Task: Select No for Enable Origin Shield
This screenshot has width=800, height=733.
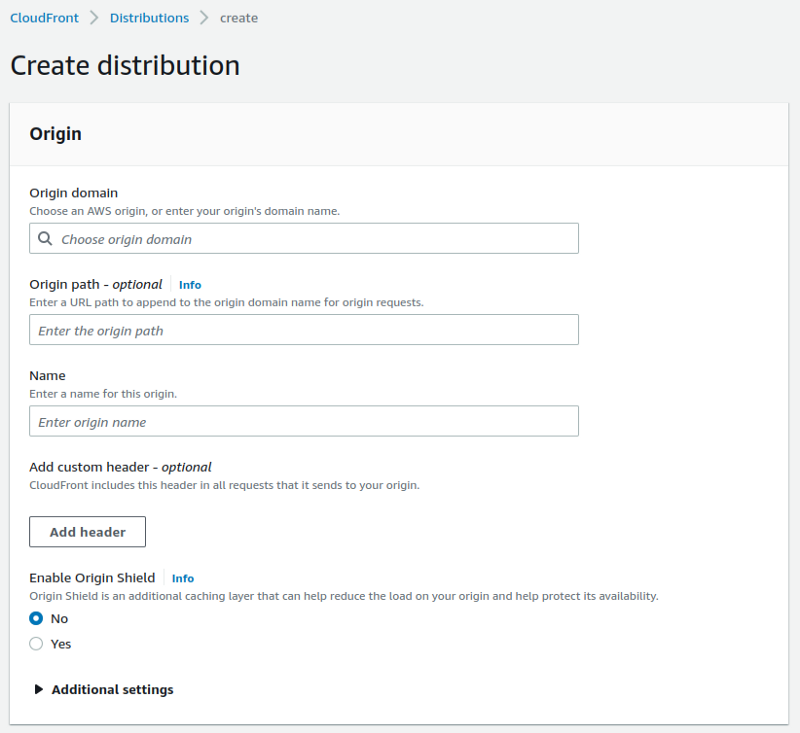Action: [37, 619]
